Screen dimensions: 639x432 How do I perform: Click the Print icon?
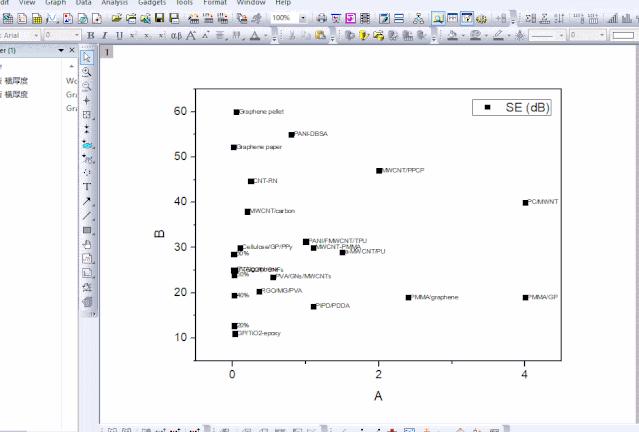pyautogui.click(x=322, y=18)
